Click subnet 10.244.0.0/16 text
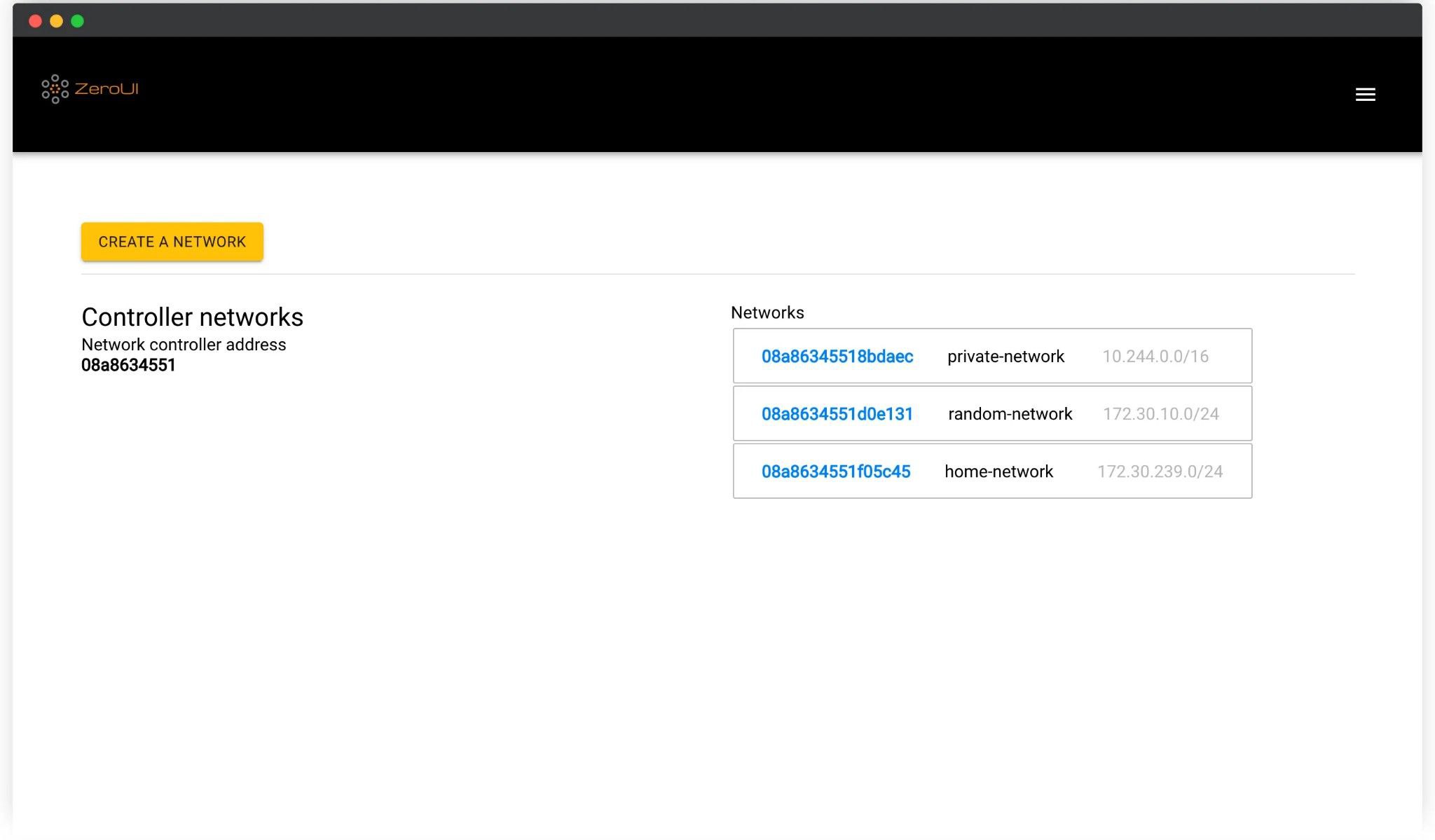 click(1155, 357)
